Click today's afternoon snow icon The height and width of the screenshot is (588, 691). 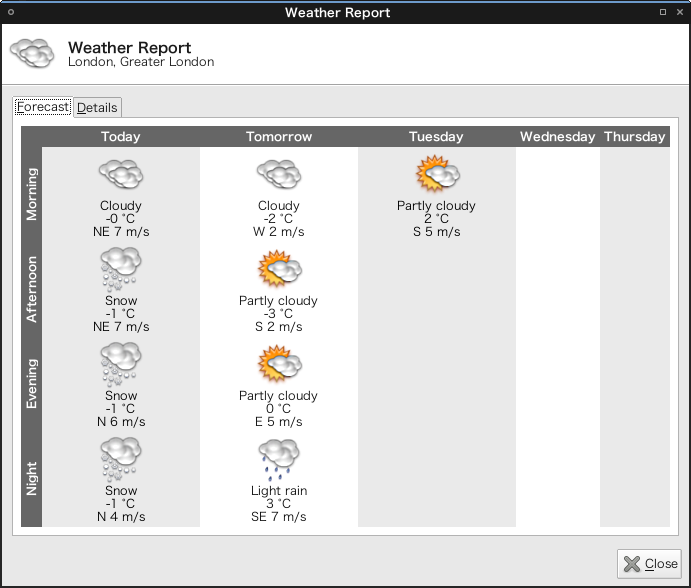(x=121, y=269)
